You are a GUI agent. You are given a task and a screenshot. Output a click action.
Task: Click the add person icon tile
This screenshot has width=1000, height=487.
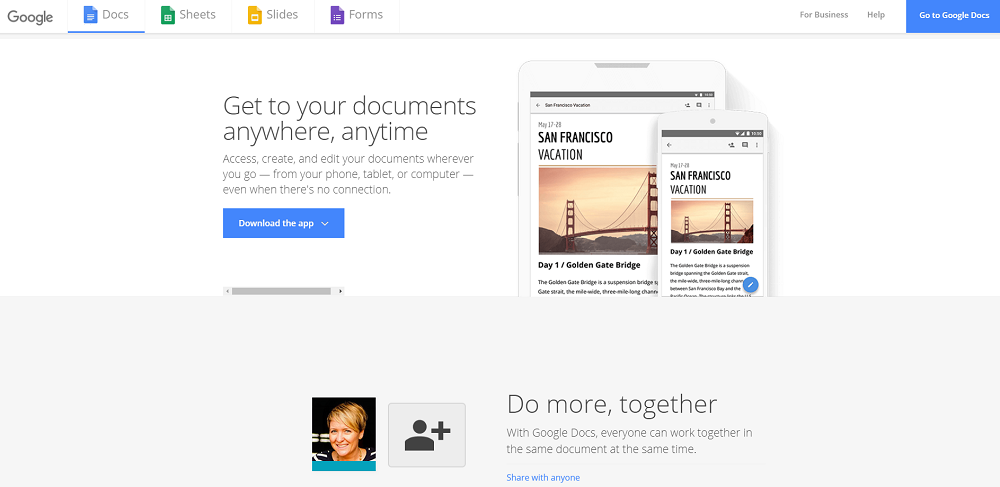pyautogui.click(x=427, y=435)
